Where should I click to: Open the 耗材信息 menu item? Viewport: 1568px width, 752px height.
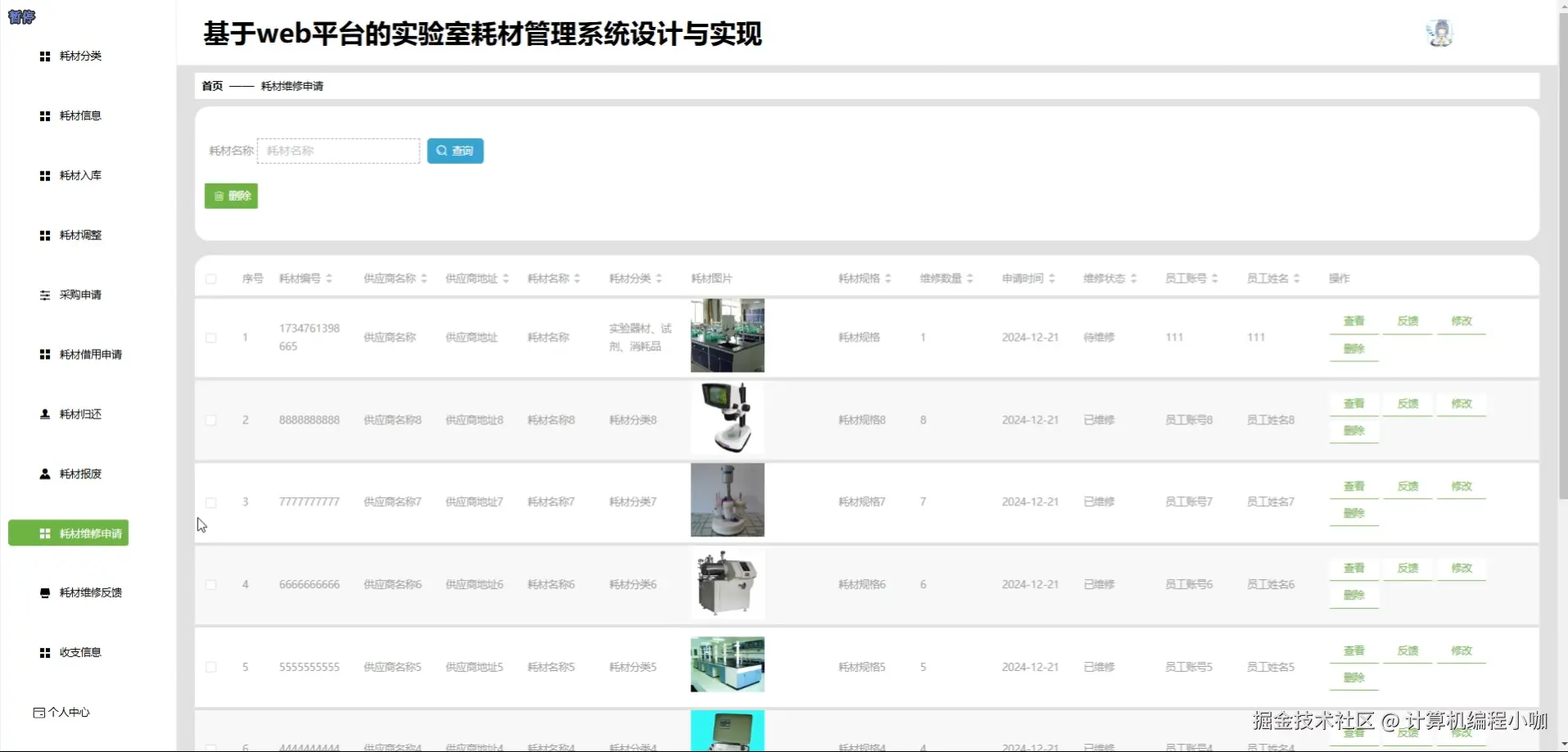80,116
